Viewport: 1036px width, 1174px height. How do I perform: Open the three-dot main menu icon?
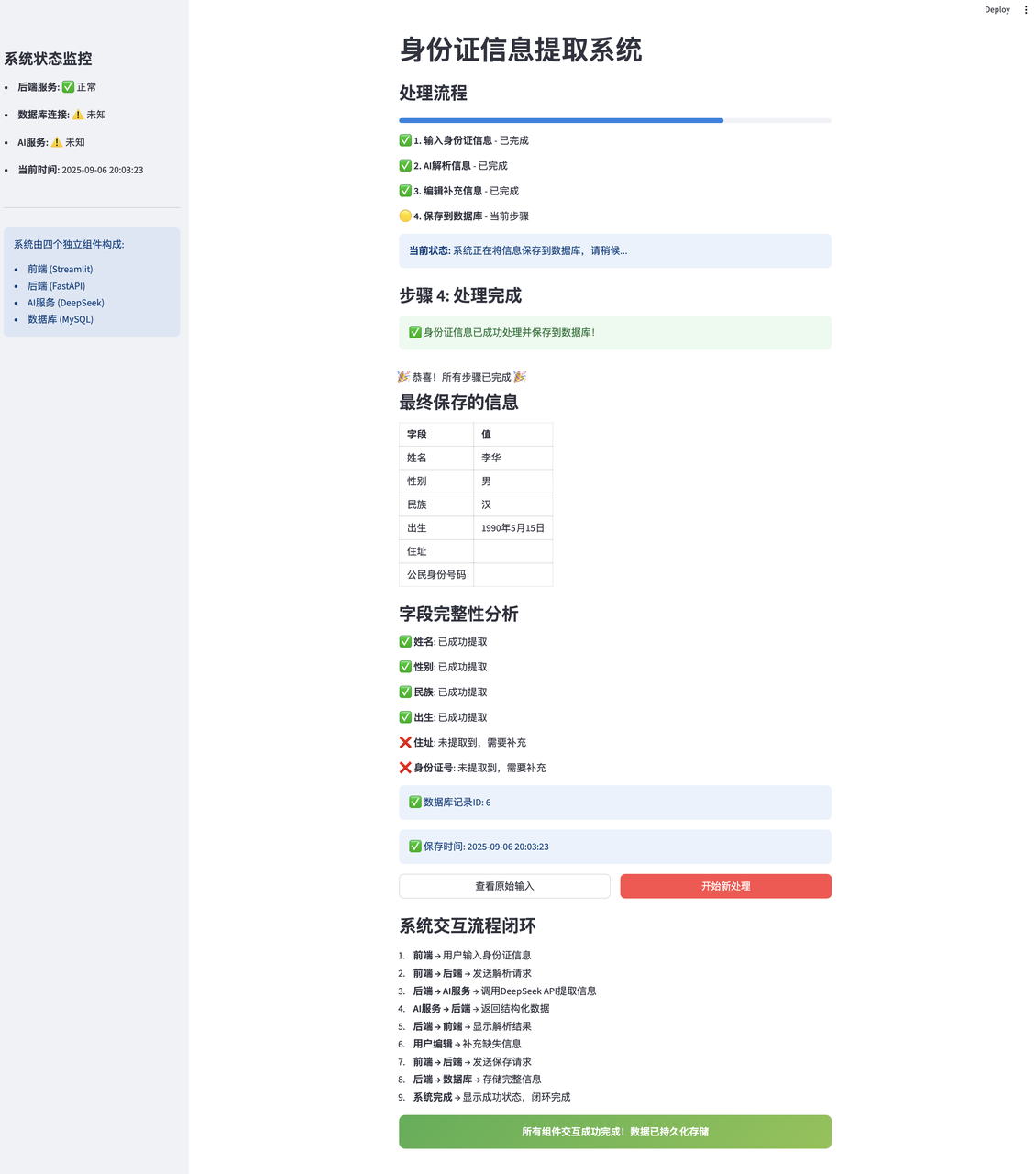tap(1026, 10)
